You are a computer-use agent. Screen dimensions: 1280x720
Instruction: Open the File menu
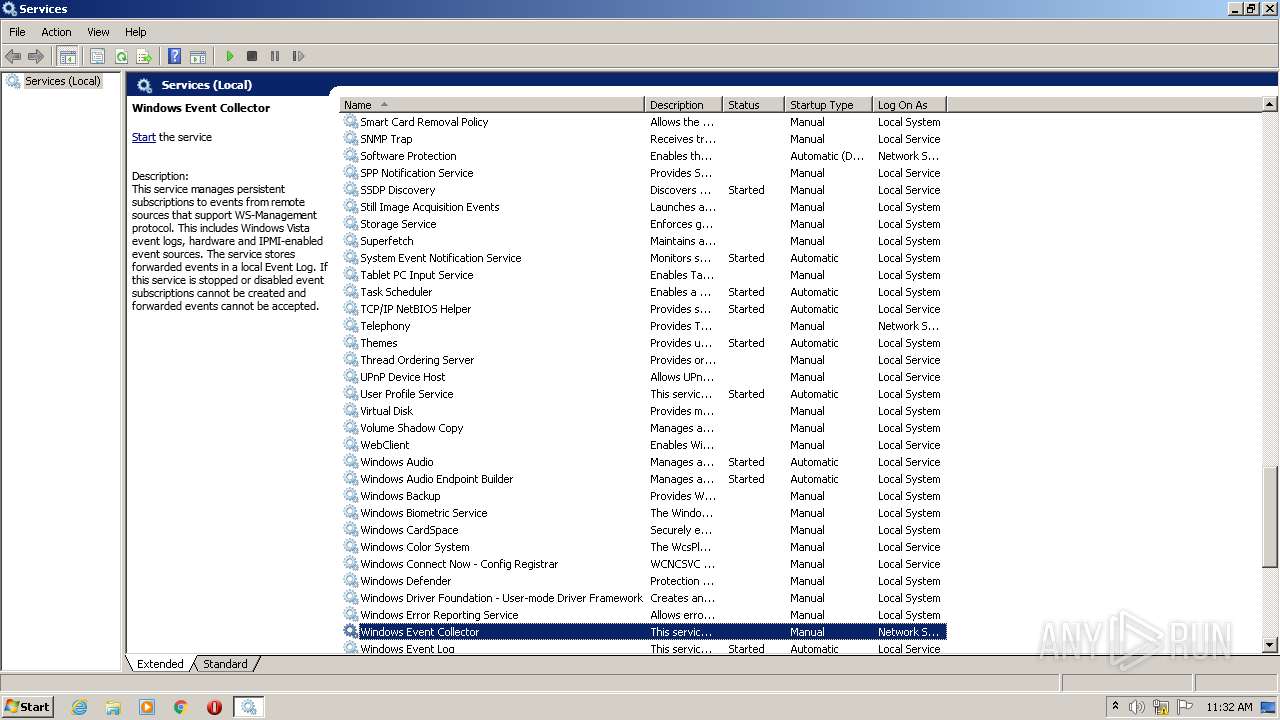[x=17, y=32]
